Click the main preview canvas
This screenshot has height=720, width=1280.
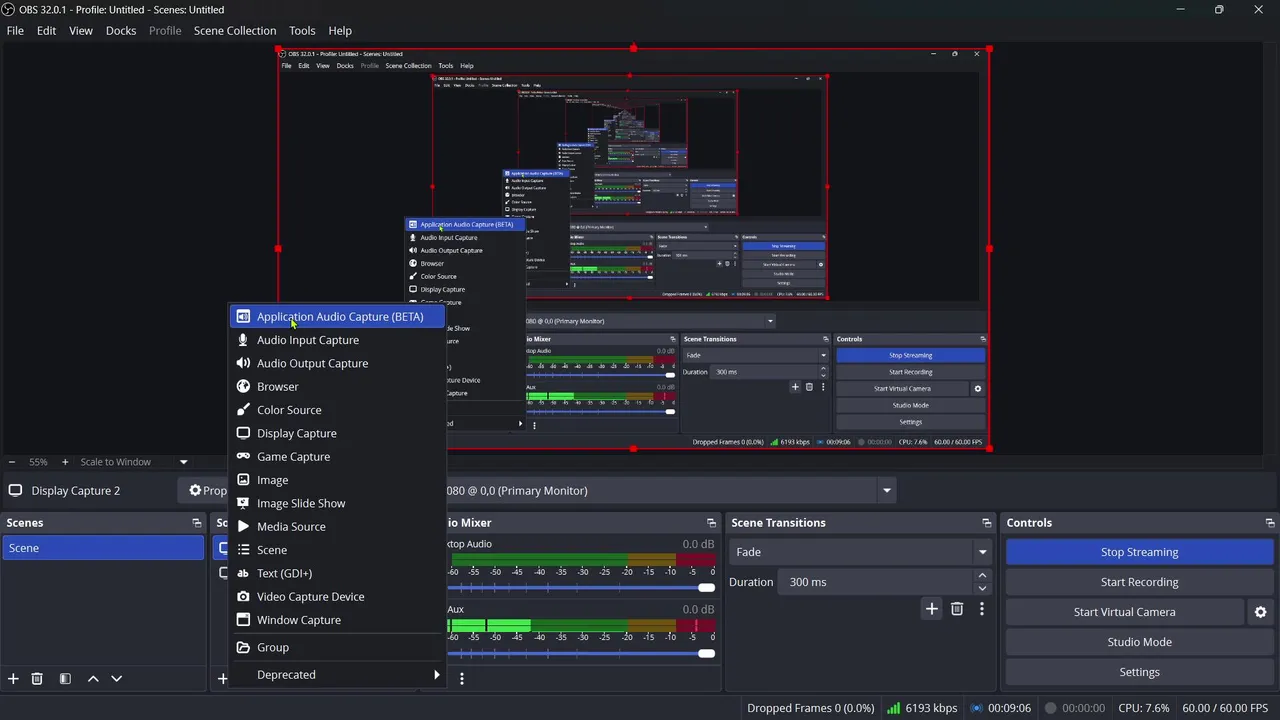[633, 248]
